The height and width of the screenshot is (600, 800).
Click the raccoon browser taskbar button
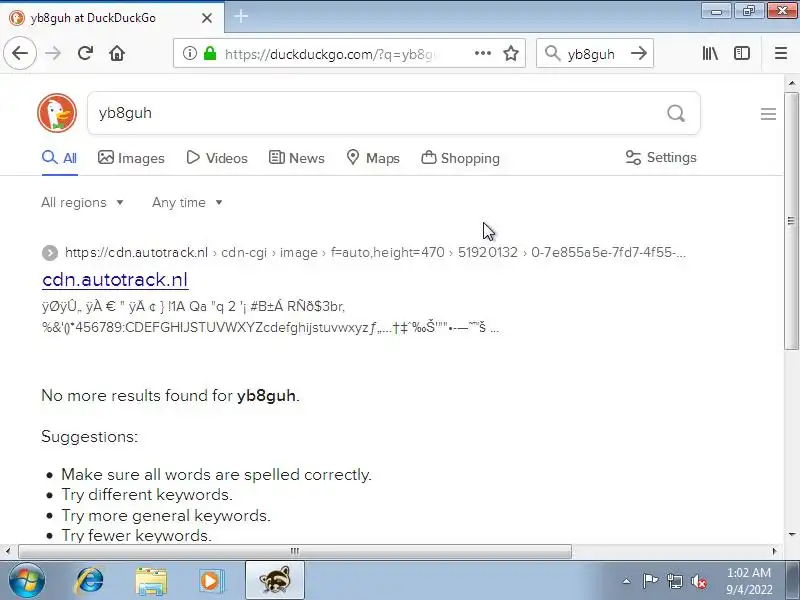coord(275,581)
